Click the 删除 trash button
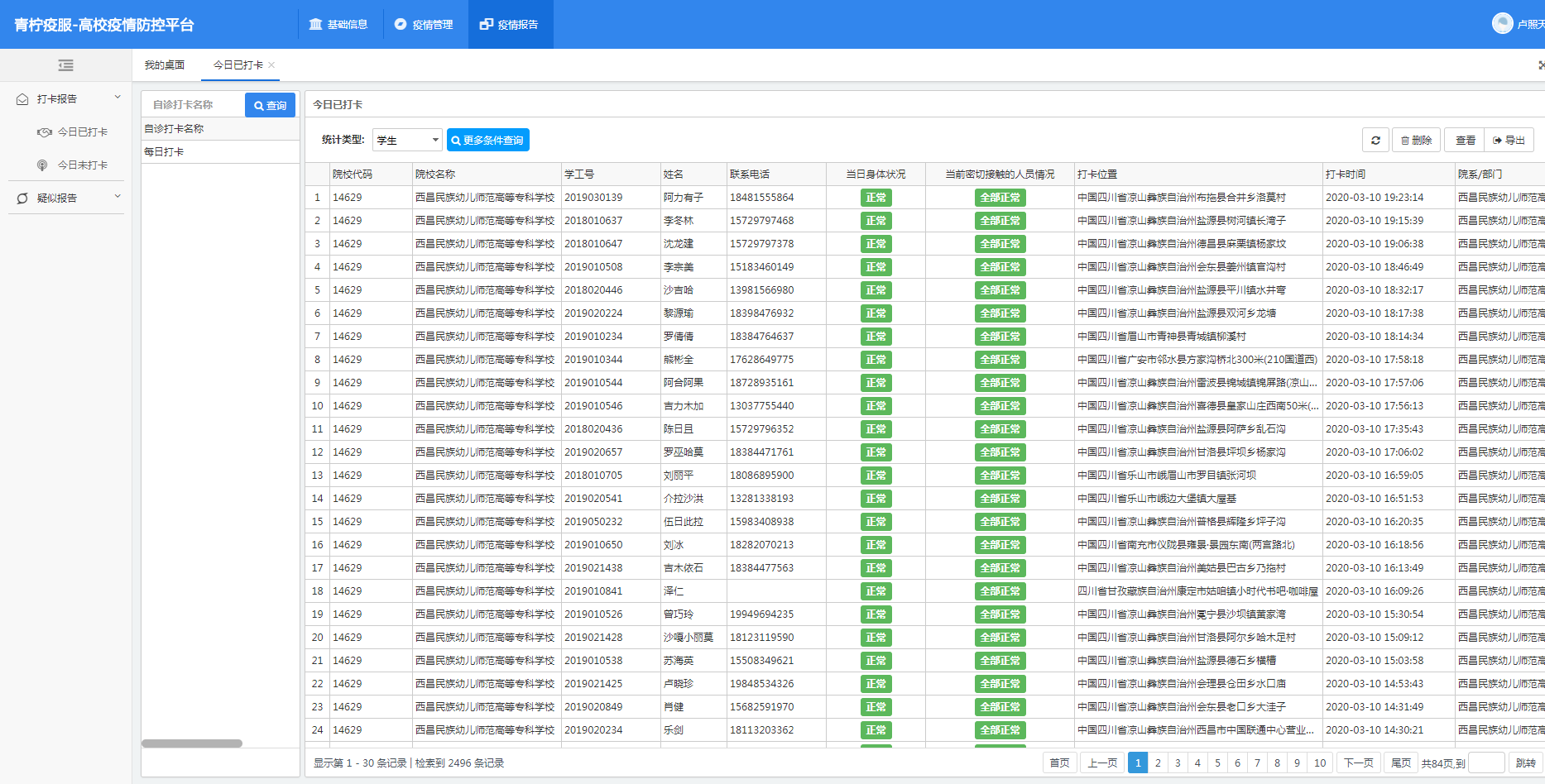1545x784 pixels. (1416, 141)
